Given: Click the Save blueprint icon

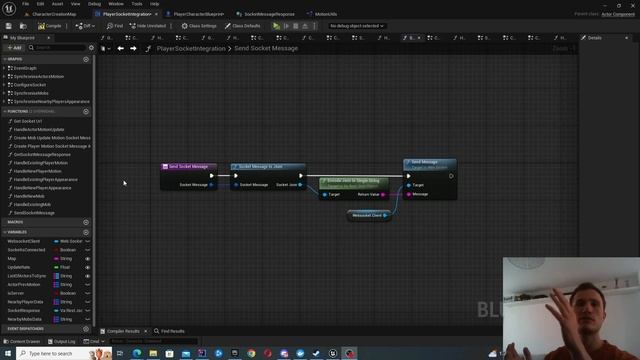Looking at the screenshot, I should pyautogui.click(x=9, y=26).
